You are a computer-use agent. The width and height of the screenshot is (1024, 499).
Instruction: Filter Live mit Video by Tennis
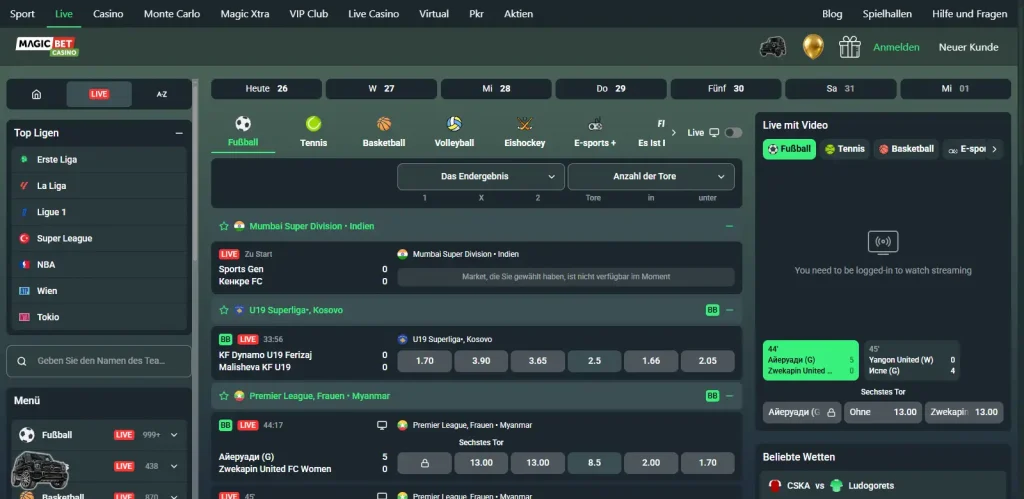844,149
